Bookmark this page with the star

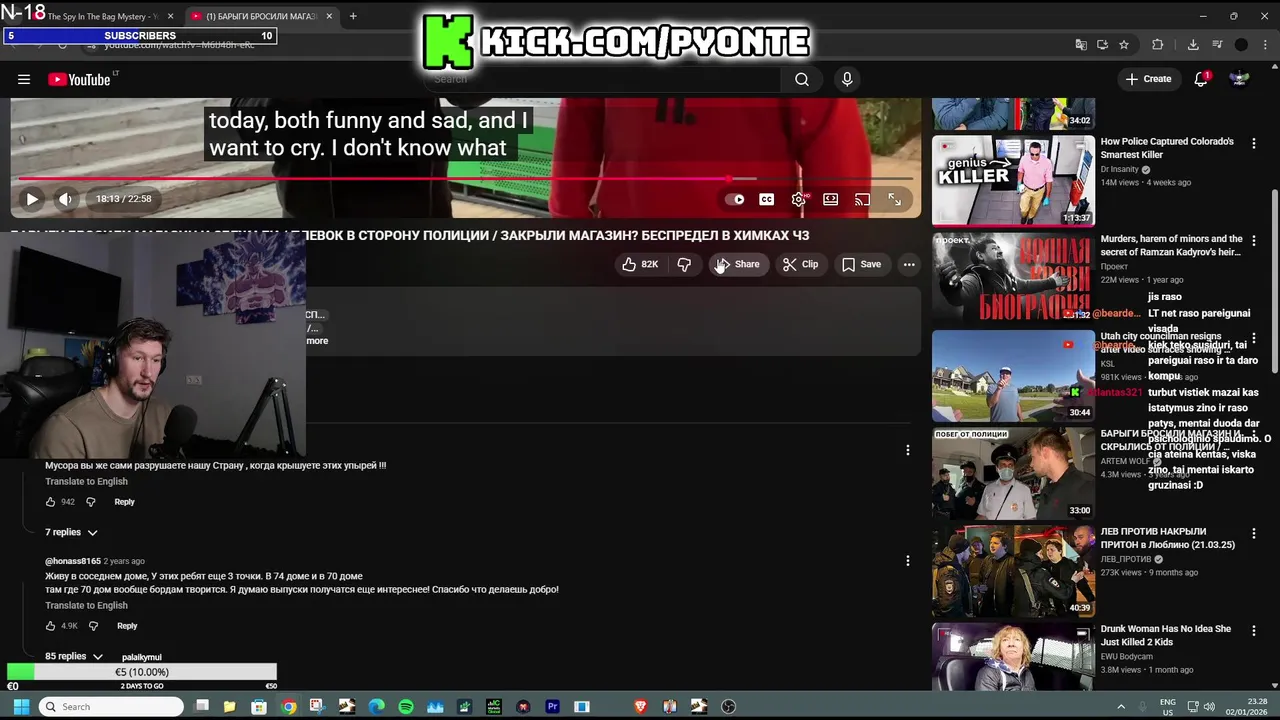click(1124, 45)
